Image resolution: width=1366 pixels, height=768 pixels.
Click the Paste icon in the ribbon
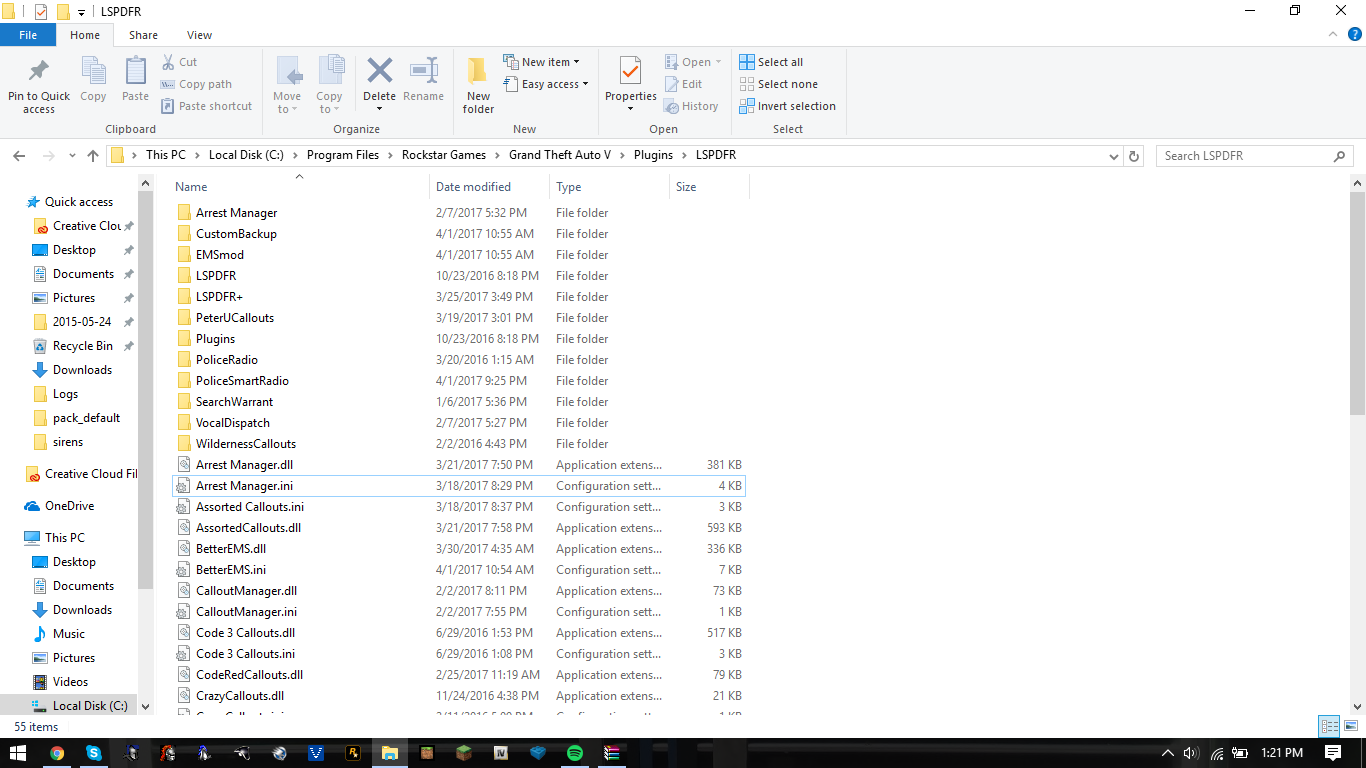coord(135,71)
